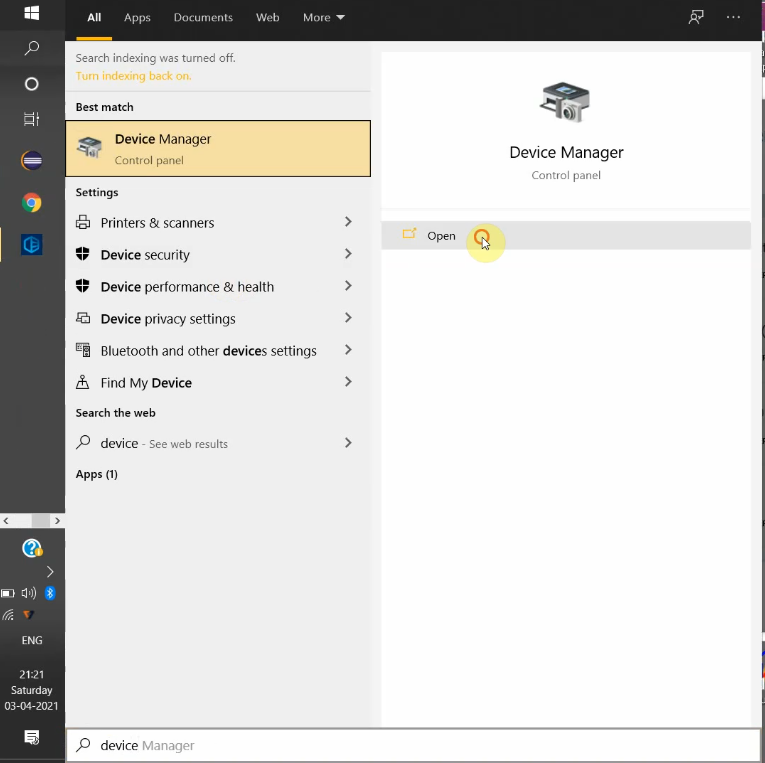
Task: Expand the web results arrow
Action: tap(348, 442)
